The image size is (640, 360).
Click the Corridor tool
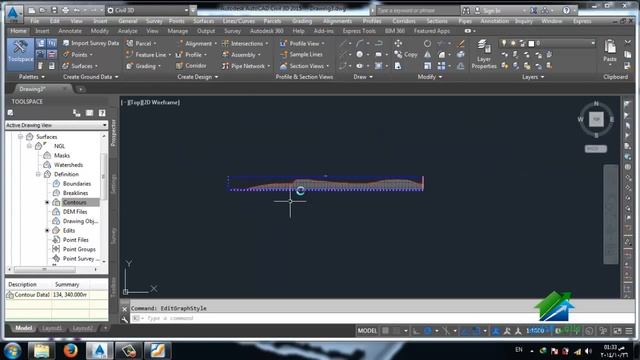(191, 66)
